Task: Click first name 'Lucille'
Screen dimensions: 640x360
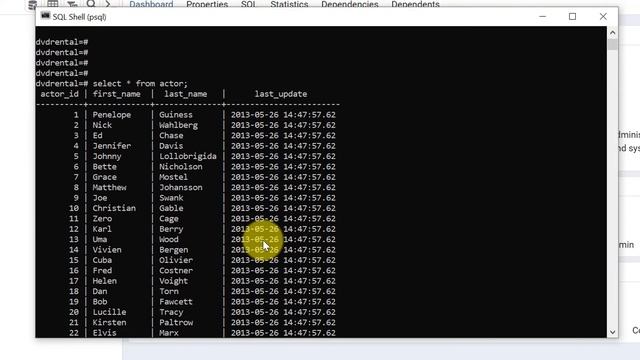Action: click(x=109, y=312)
